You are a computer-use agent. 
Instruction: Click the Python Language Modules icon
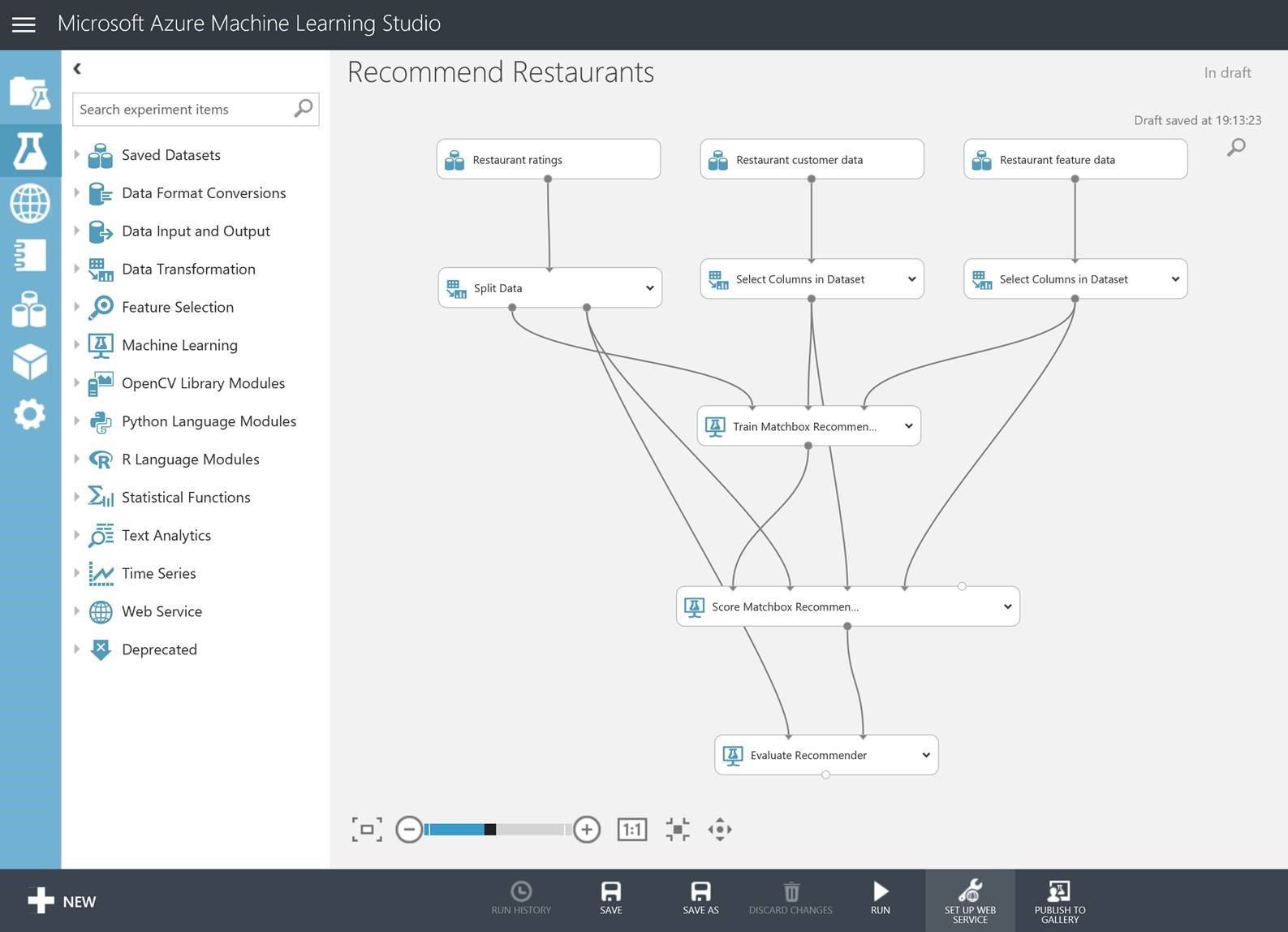pyautogui.click(x=101, y=421)
